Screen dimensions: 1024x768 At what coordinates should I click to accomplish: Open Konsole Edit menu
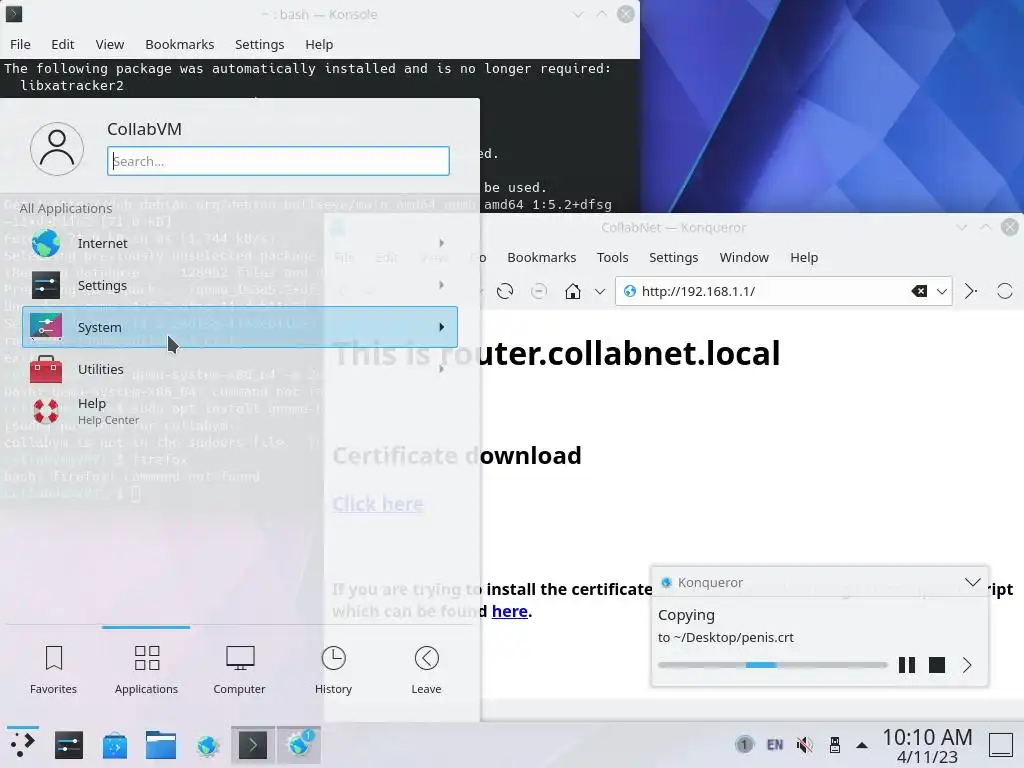(x=63, y=44)
